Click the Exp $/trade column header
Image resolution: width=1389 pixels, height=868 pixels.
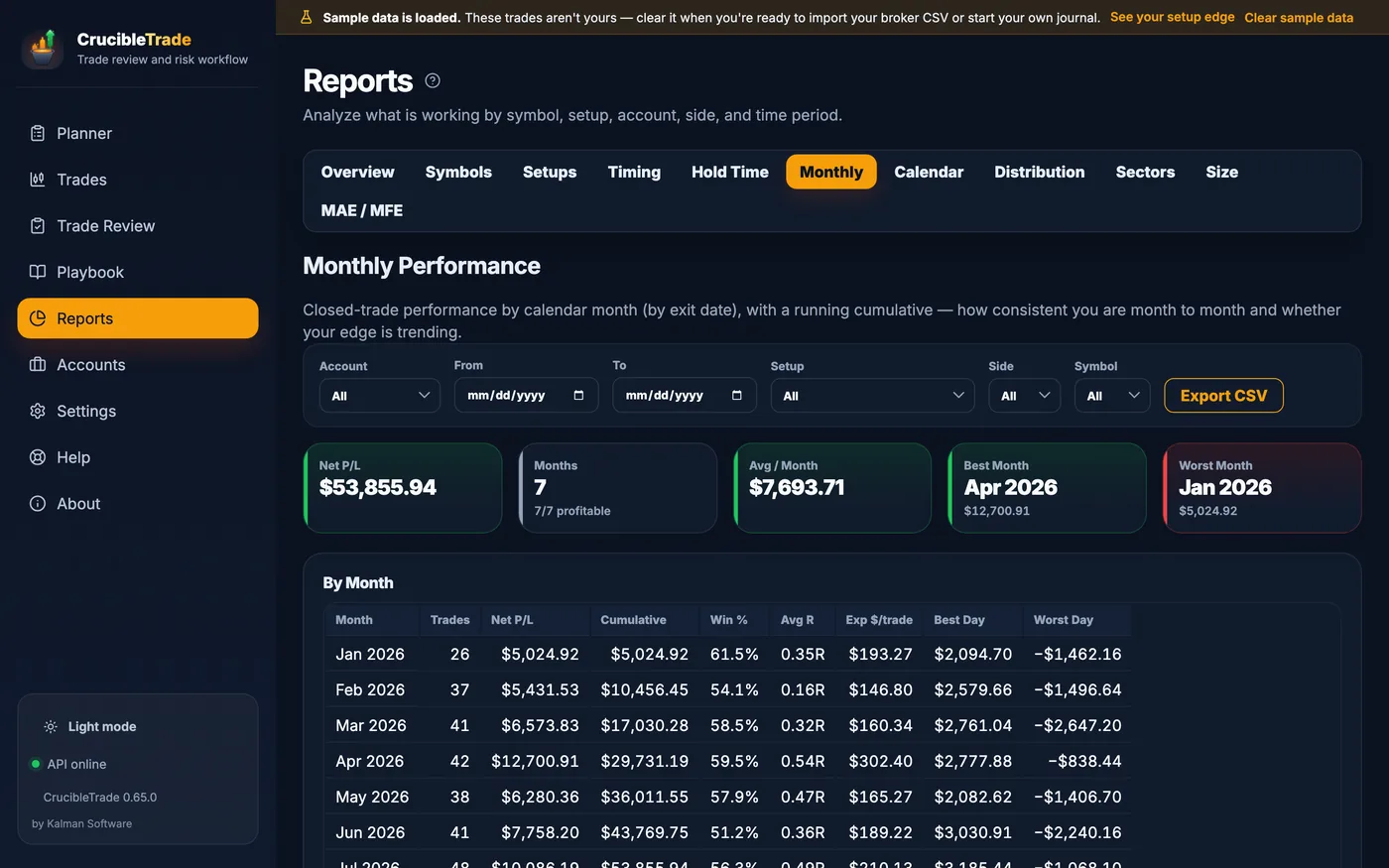(x=879, y=620)
